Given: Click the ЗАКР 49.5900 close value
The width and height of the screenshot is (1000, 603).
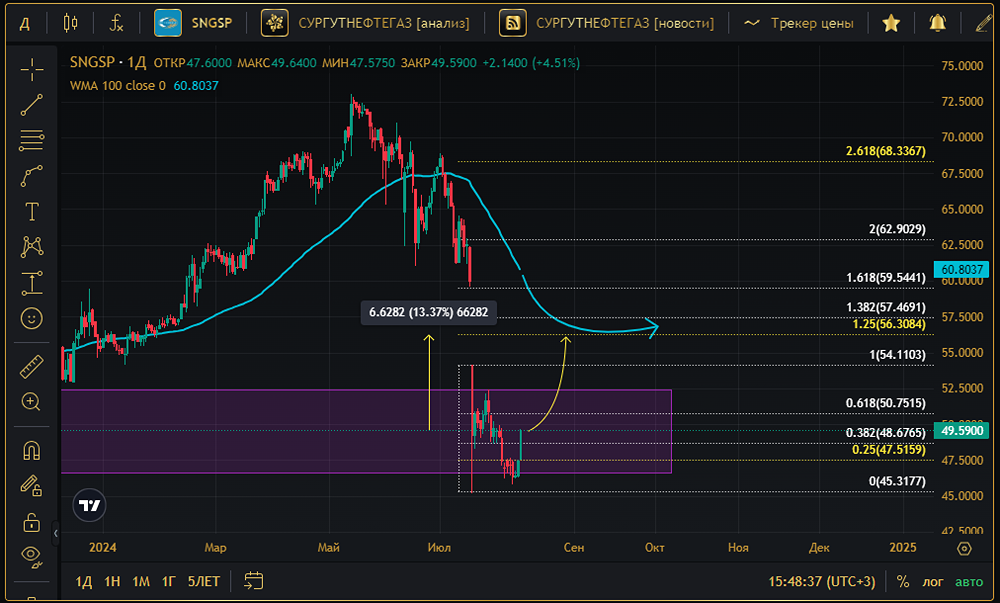Looking at the screenshot, I should point(439,63).
